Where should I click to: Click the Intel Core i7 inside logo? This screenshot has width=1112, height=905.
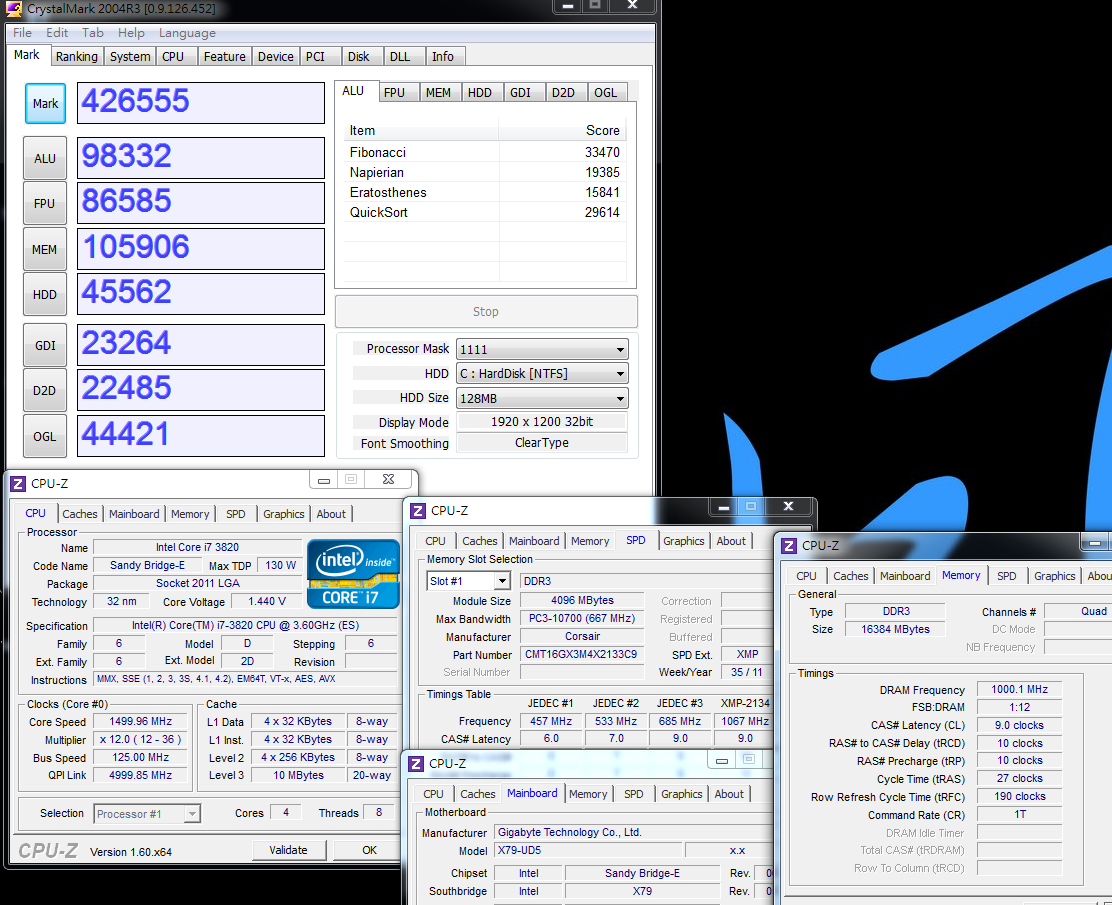pos(353,574)
